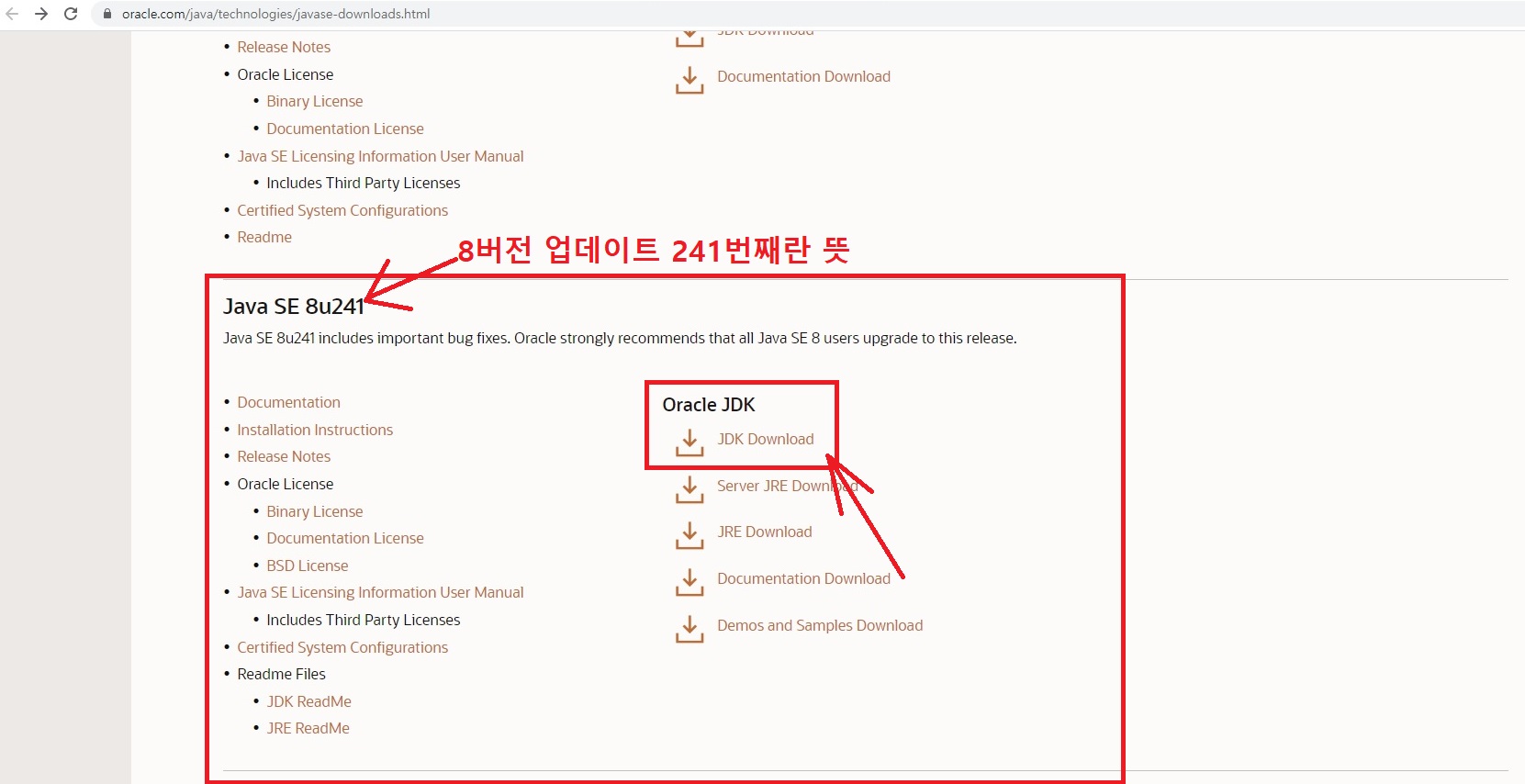Click download icon beside top Documentation Download
The image size is (1525, 784).
[x=690, y=80]
